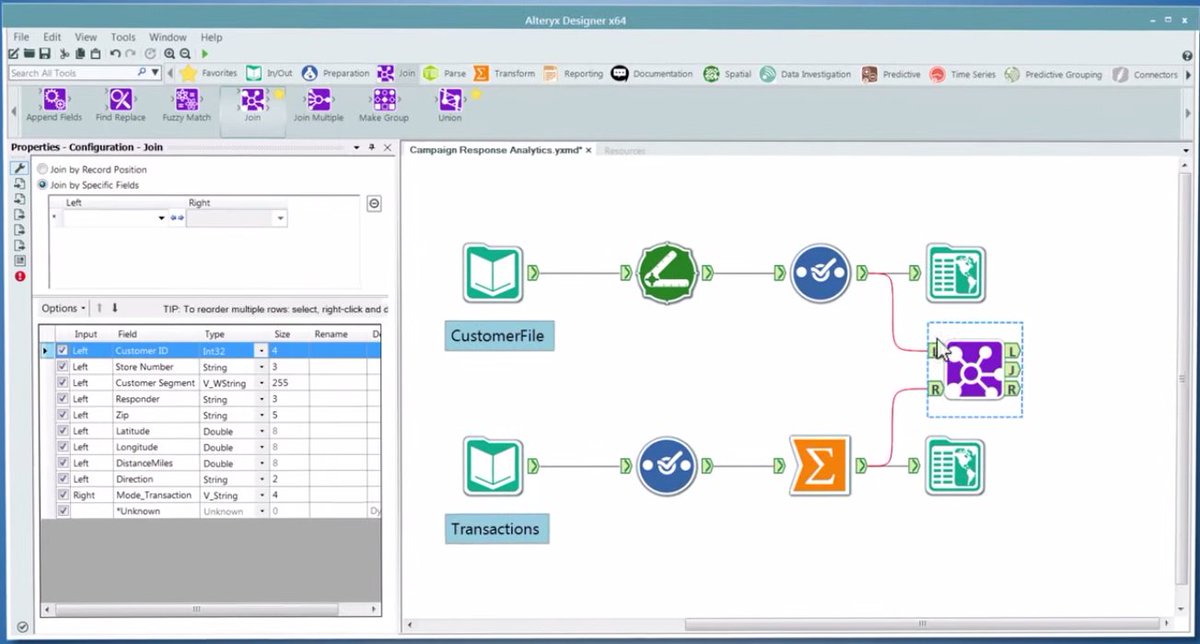
Task: Open the Edit menu
Action: tap(52, 37)
